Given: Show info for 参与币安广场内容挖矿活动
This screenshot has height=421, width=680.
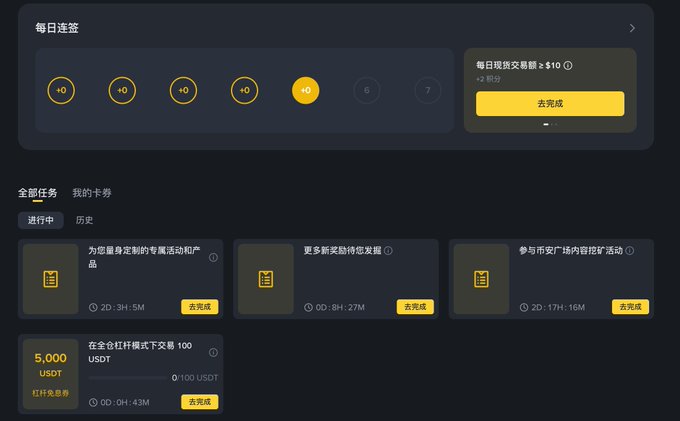Looking at the screenshot, I should pos(630,251).
